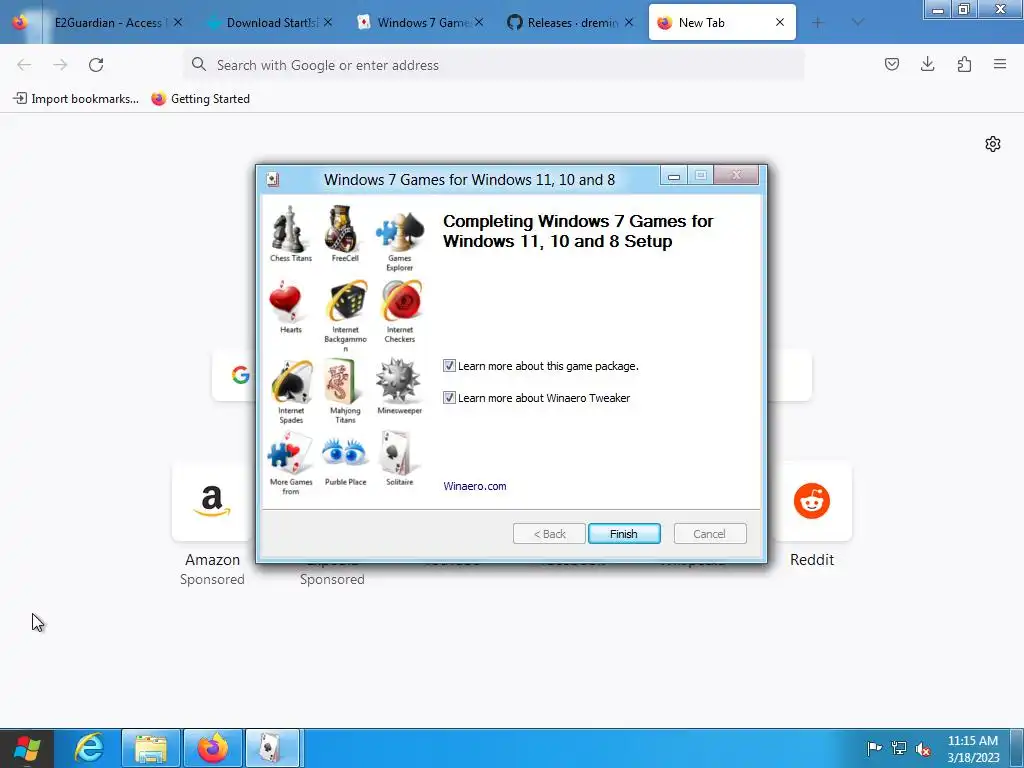
Task: Focus the Search with Google address bar
Action: click(494, 65)
